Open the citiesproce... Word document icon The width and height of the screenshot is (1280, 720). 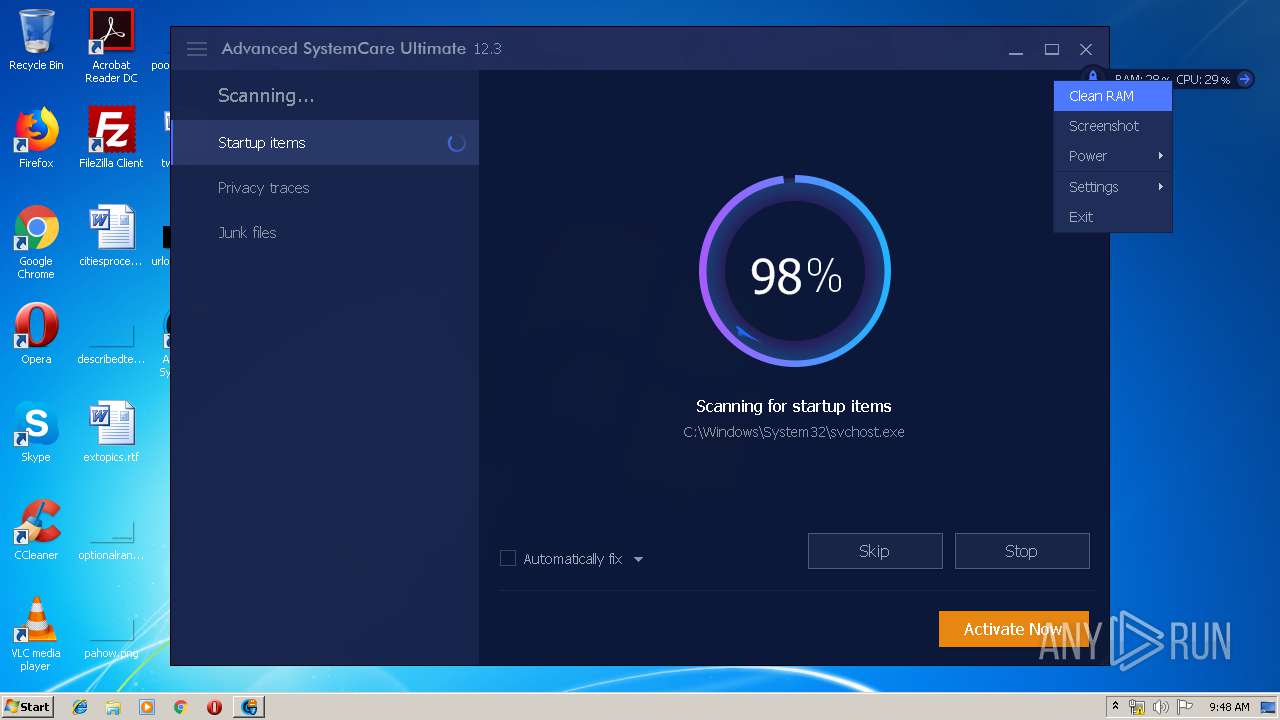(111, 237)
